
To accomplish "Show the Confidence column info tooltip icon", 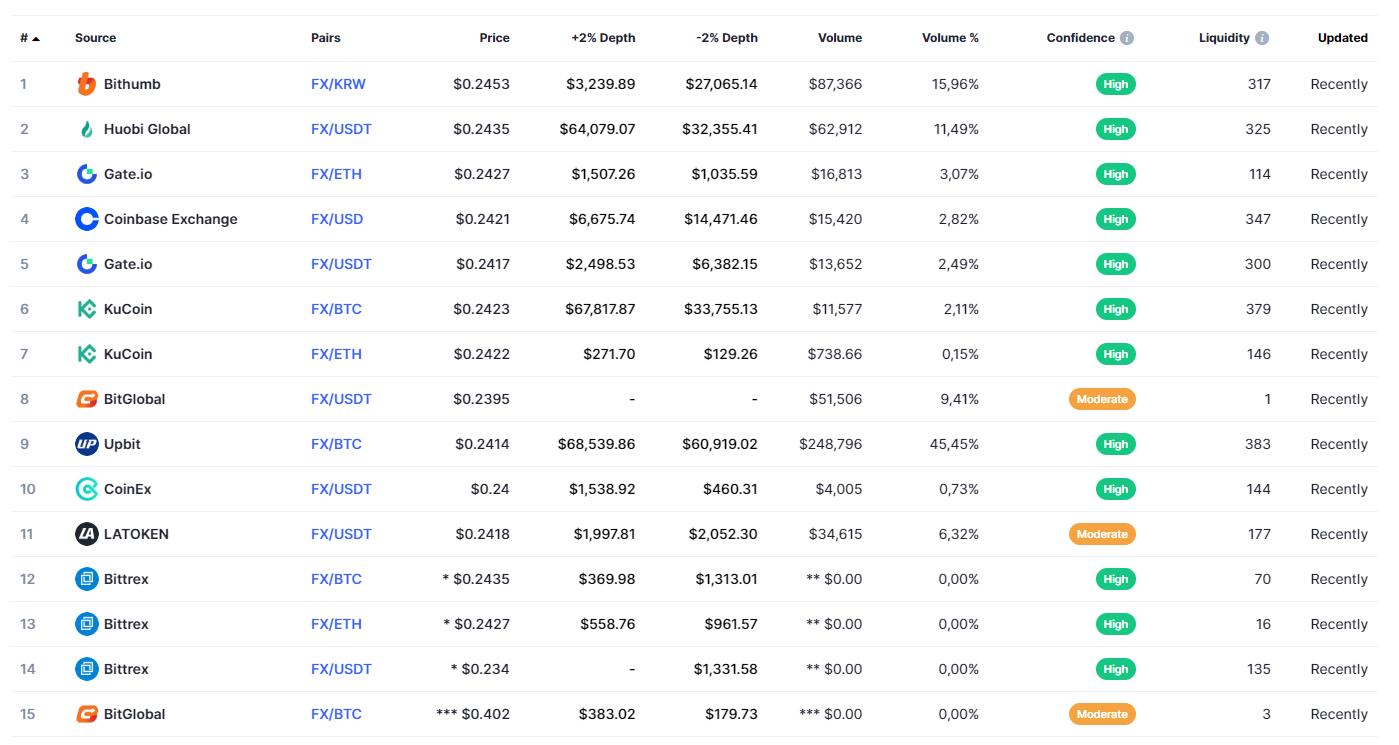I will click(x=1127, y=38).
